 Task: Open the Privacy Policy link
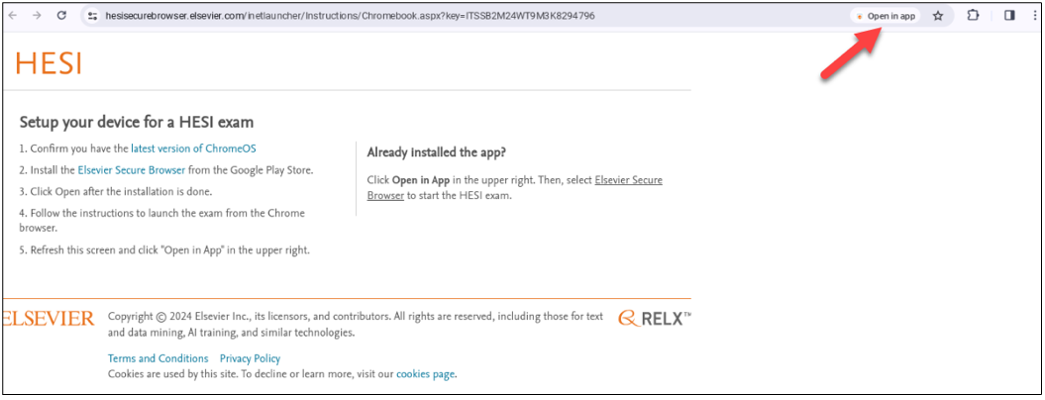click(249, 358)
